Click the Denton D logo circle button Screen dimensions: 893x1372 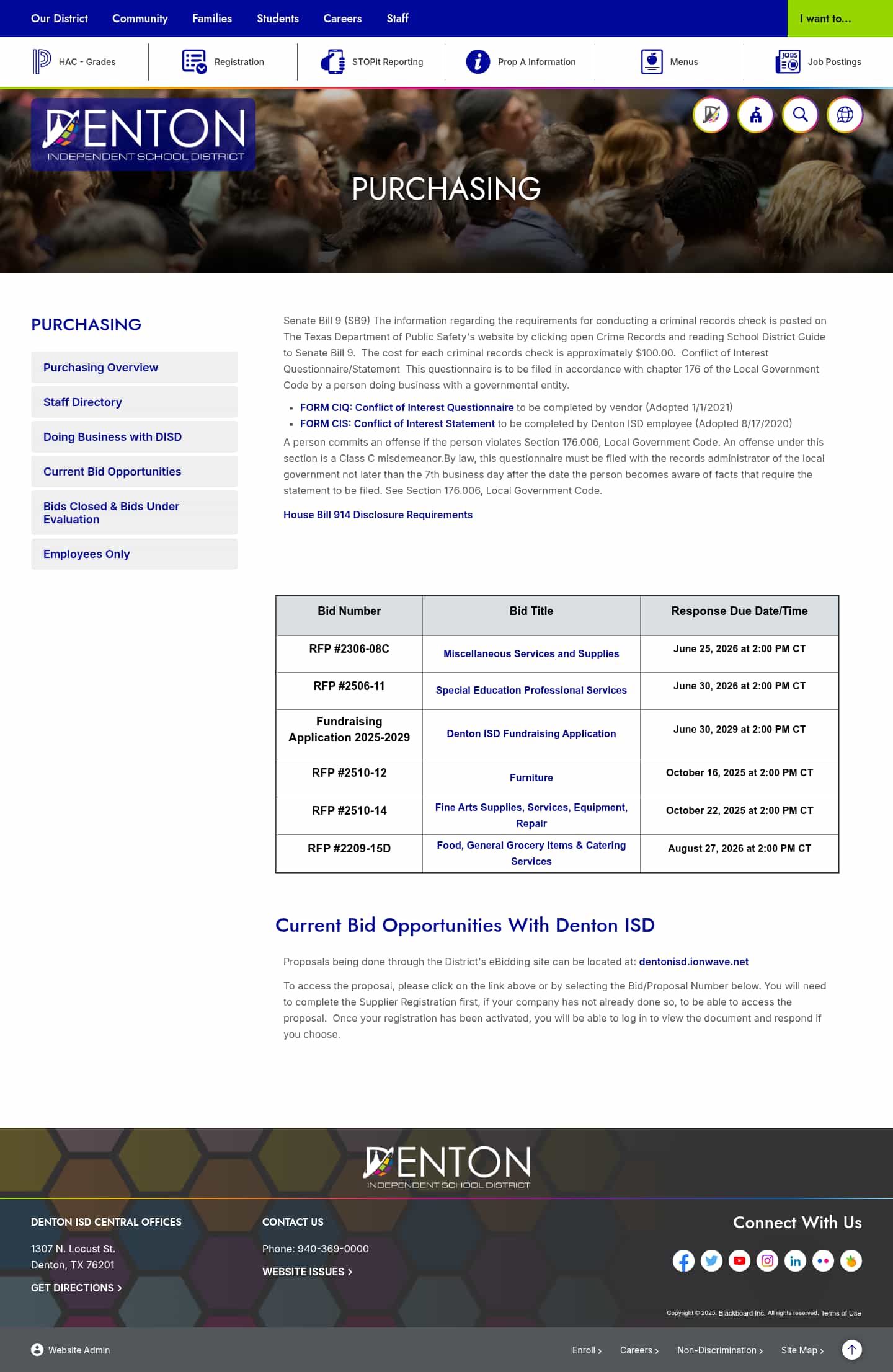pos(711,115)
